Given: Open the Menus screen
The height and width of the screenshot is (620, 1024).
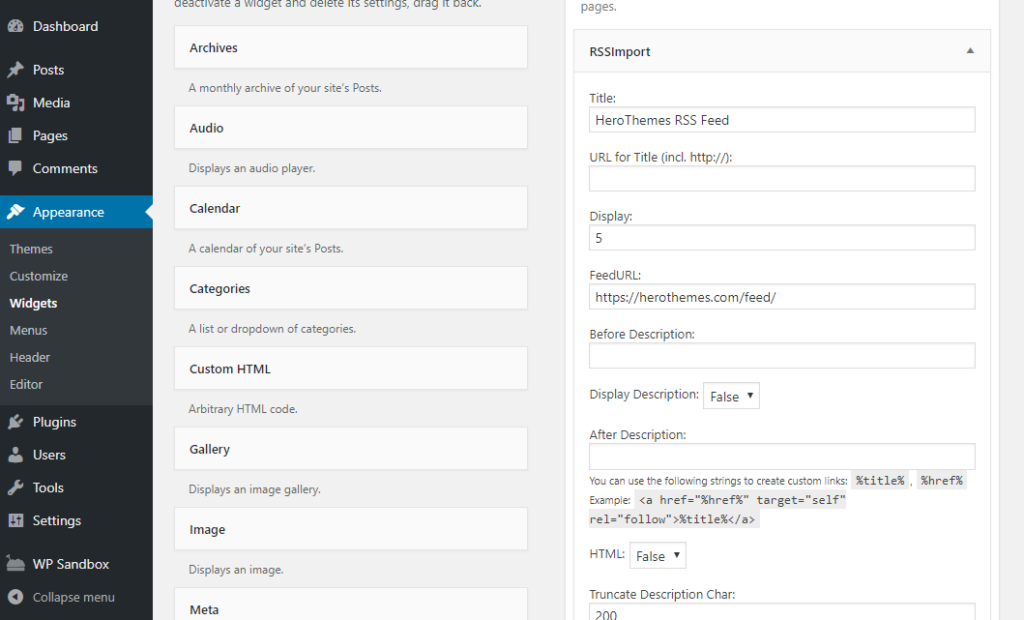Looking at the screenshot, I should tap(28, 329).
